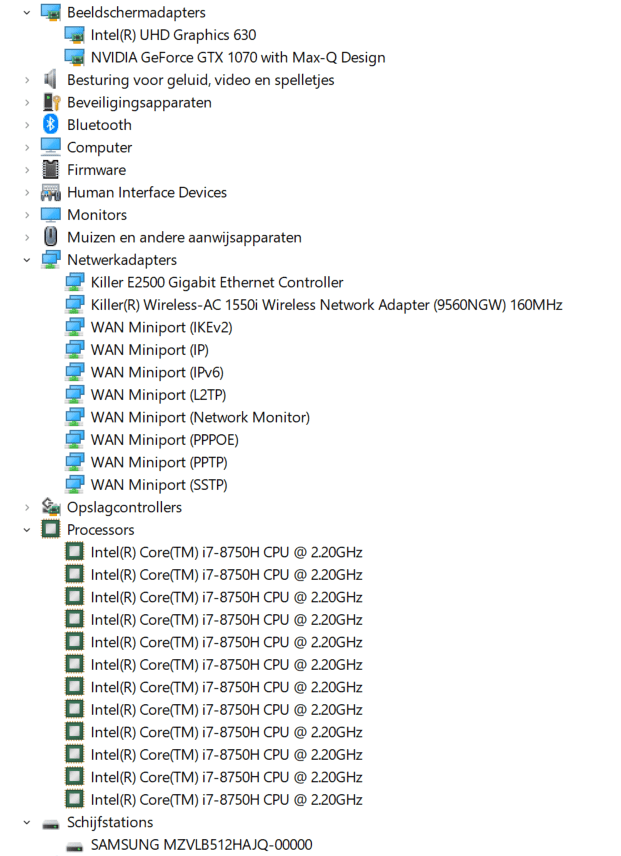
Task: Expand the Computer node
Action: (27, 147)
